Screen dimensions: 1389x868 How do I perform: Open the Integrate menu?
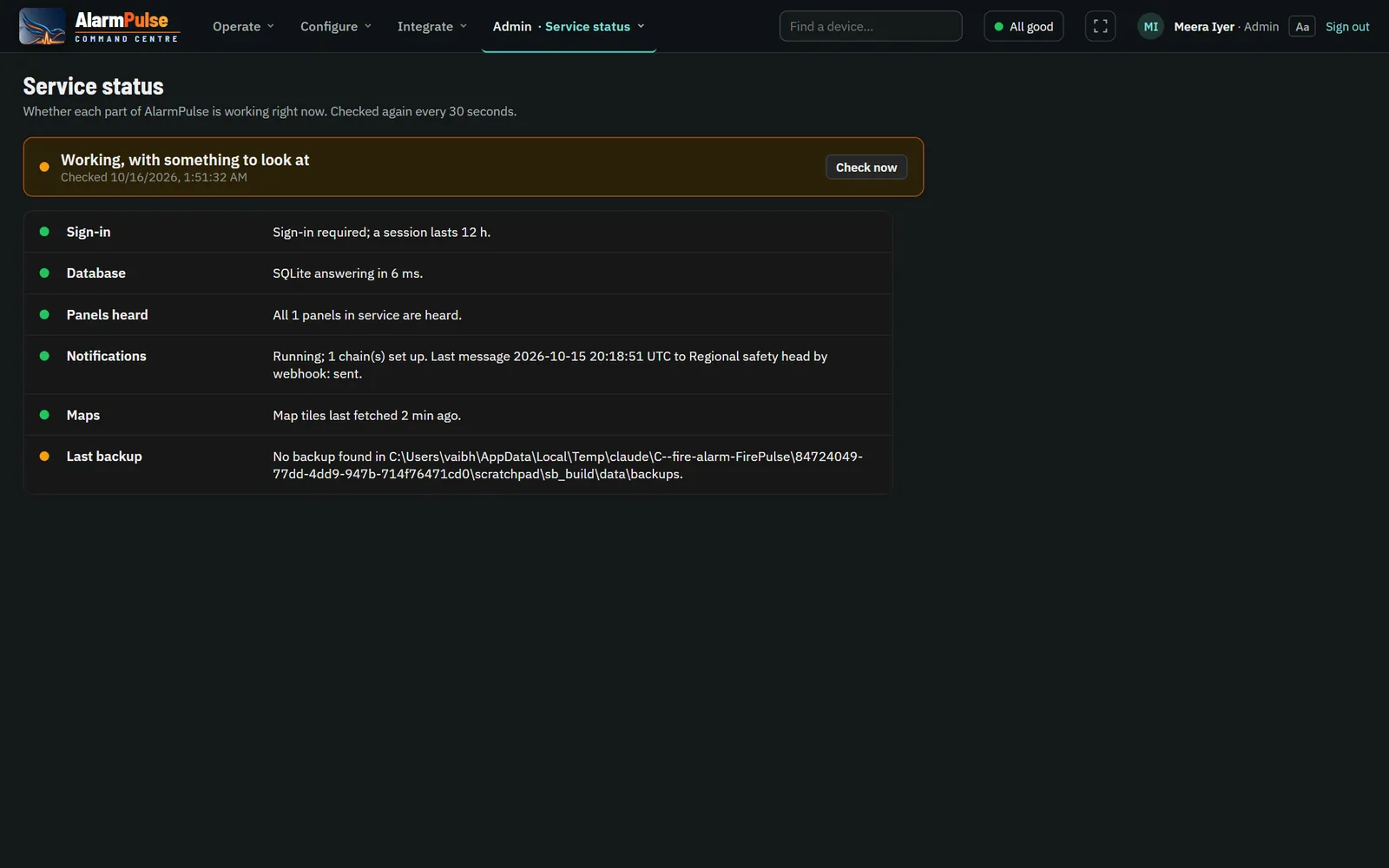click(432, 26)
